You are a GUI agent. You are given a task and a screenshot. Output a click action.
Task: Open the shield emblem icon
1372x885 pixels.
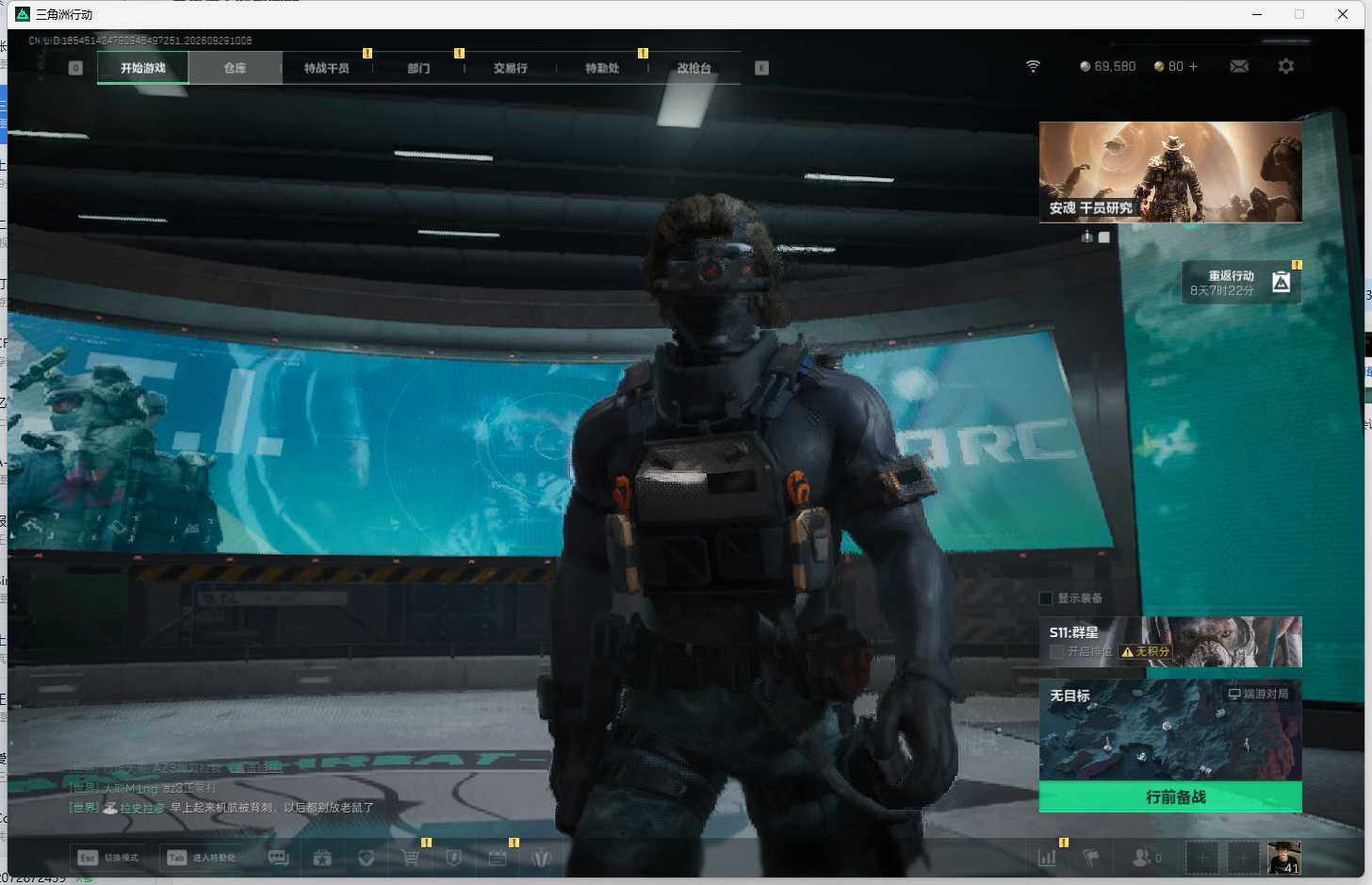pos(453,858)
